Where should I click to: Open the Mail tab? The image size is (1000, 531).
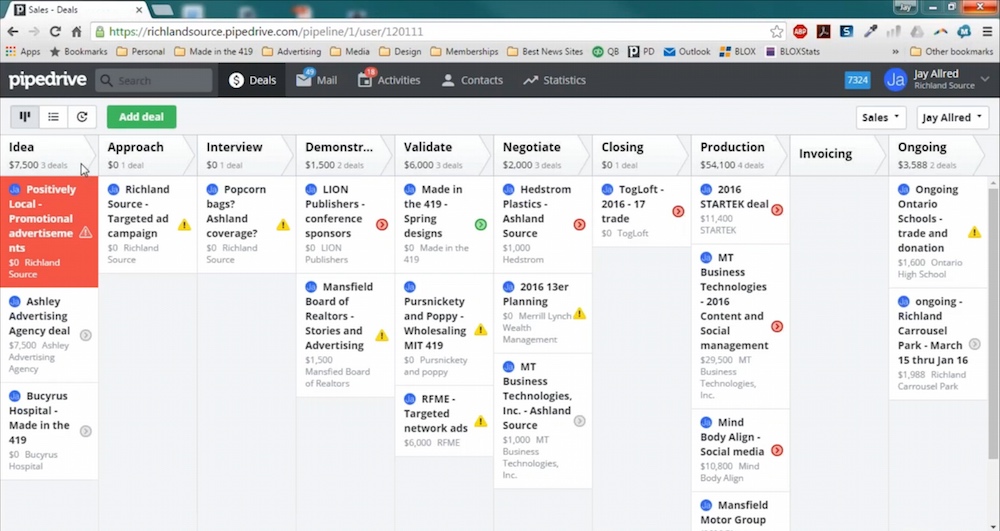tap(316, 80)
